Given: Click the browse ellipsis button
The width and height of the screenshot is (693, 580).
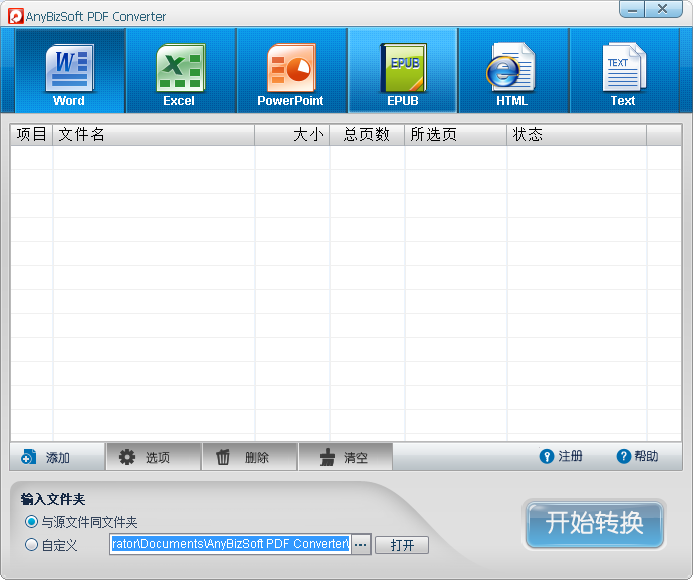Looking at the screenshot, I should pos(361,545).
